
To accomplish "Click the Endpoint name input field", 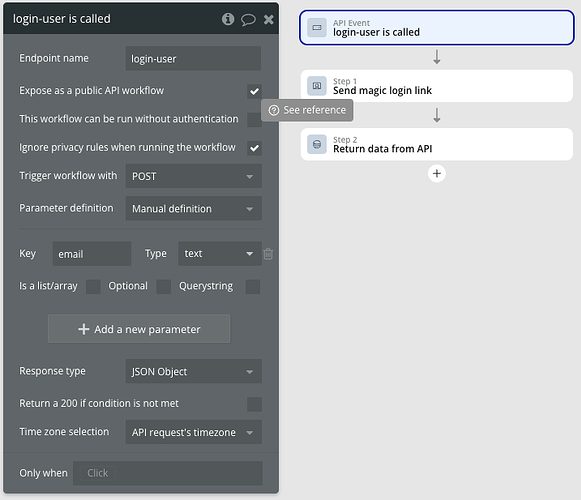I will tap(193, 59).
